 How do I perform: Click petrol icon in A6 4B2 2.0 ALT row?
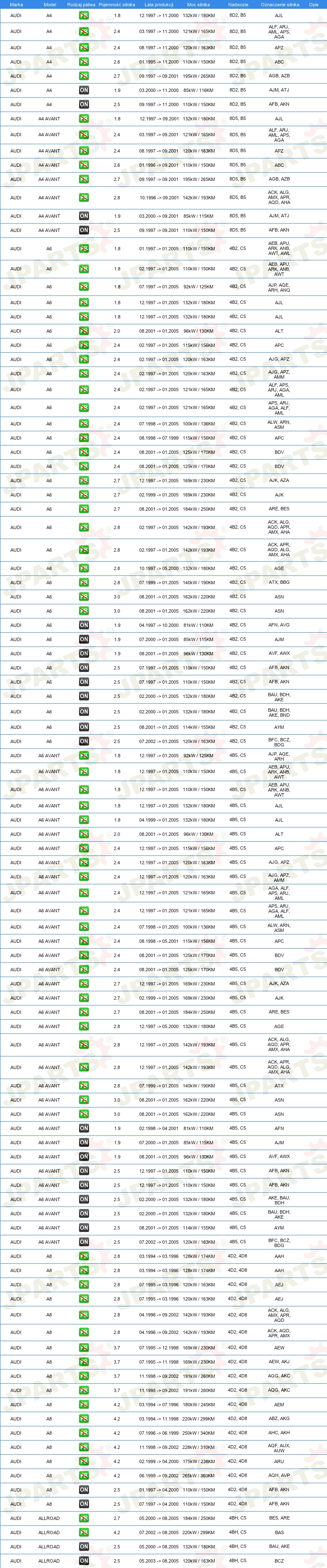pyautogui.click(x=84, y=331)
